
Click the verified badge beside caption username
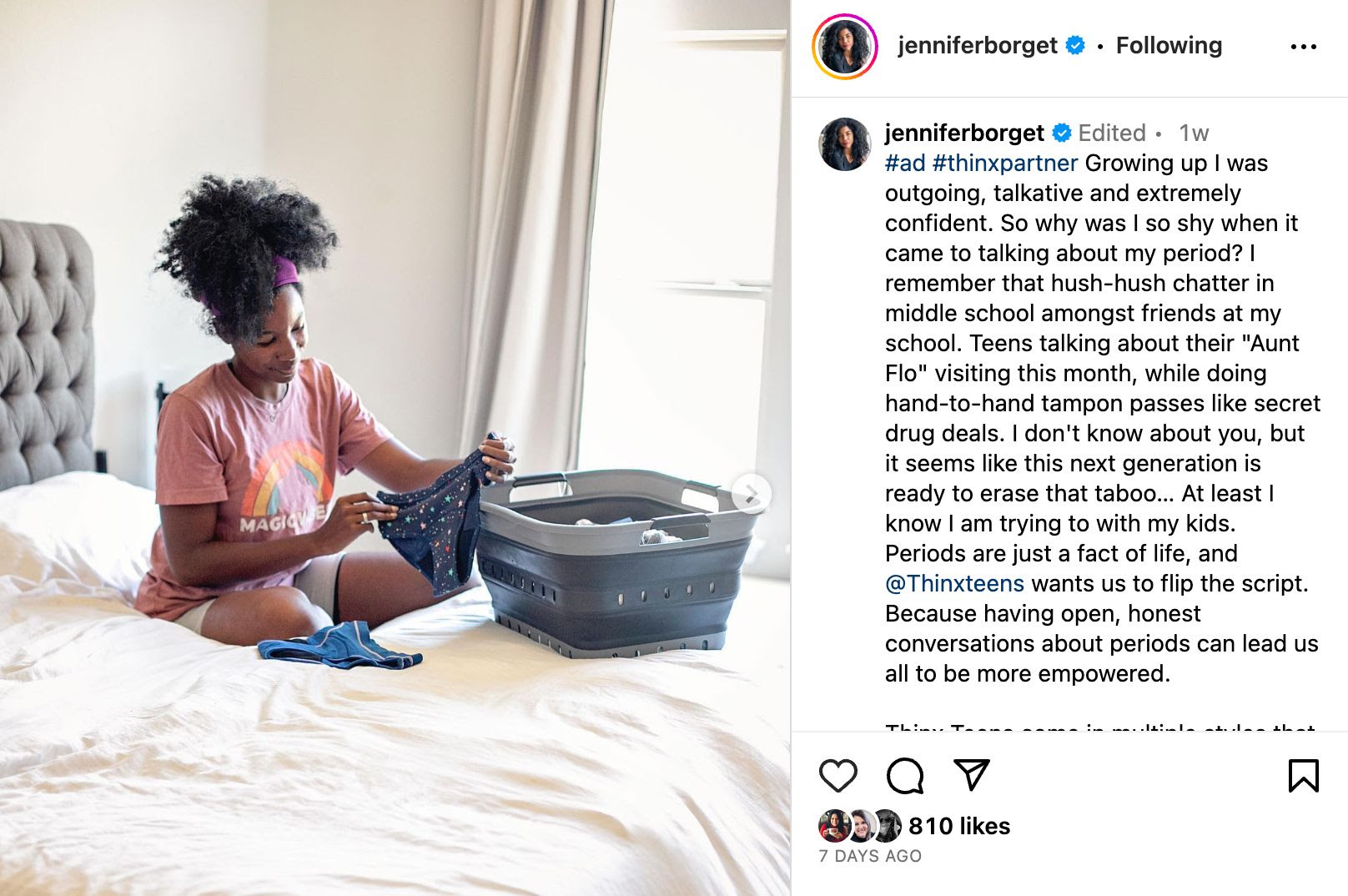(1062, 133)
